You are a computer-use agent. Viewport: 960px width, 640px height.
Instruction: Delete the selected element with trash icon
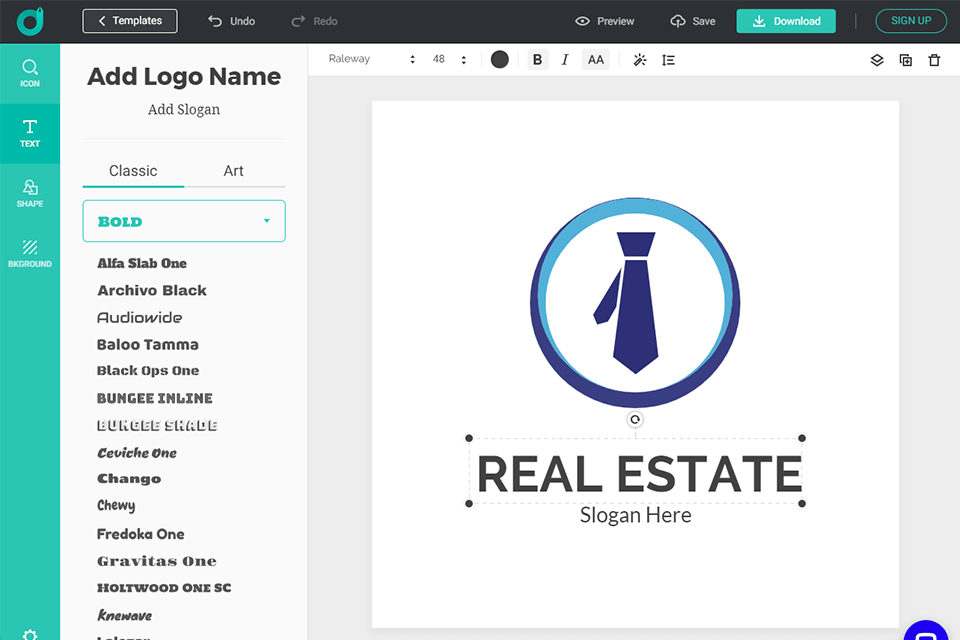pyautogui.click(x=934, y=59)
